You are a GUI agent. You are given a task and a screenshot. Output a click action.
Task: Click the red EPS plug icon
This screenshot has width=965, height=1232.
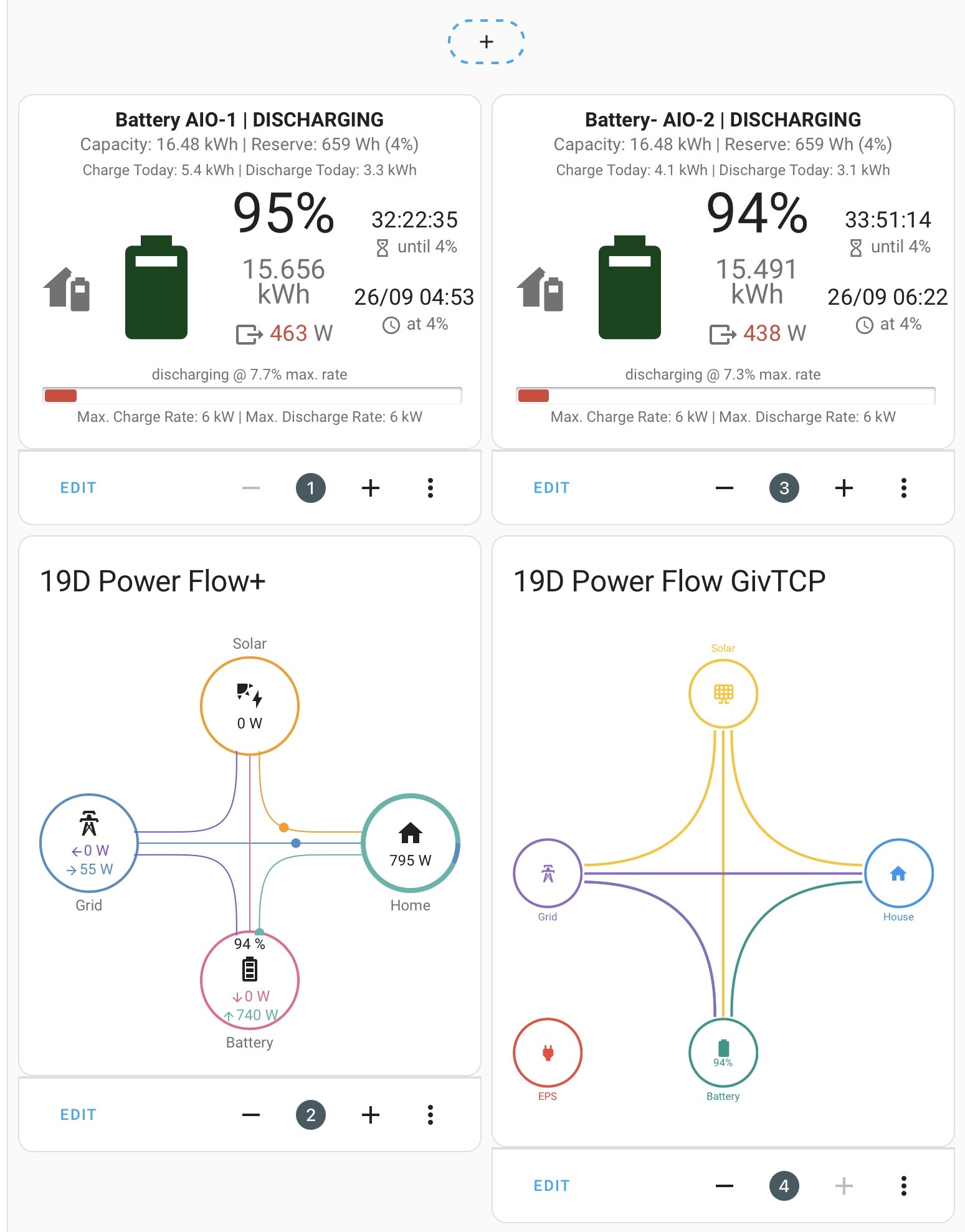[x=548, y=1053]
